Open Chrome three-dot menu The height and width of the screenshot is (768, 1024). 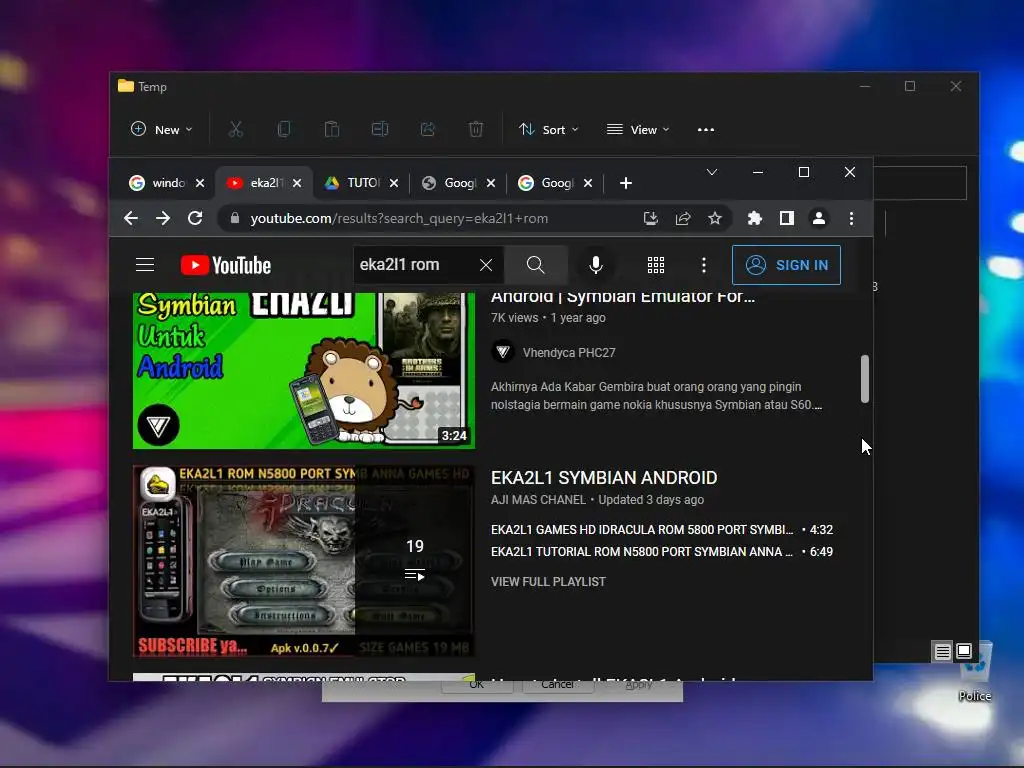(851, 218)
